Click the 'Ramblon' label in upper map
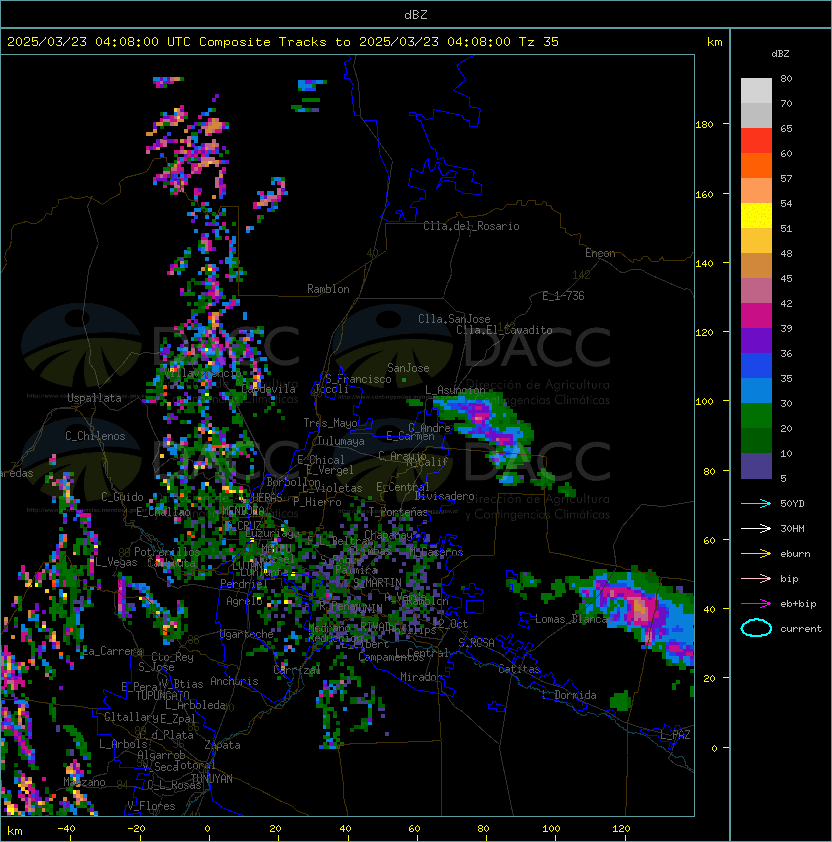The image size is (832, 842). 328,289
